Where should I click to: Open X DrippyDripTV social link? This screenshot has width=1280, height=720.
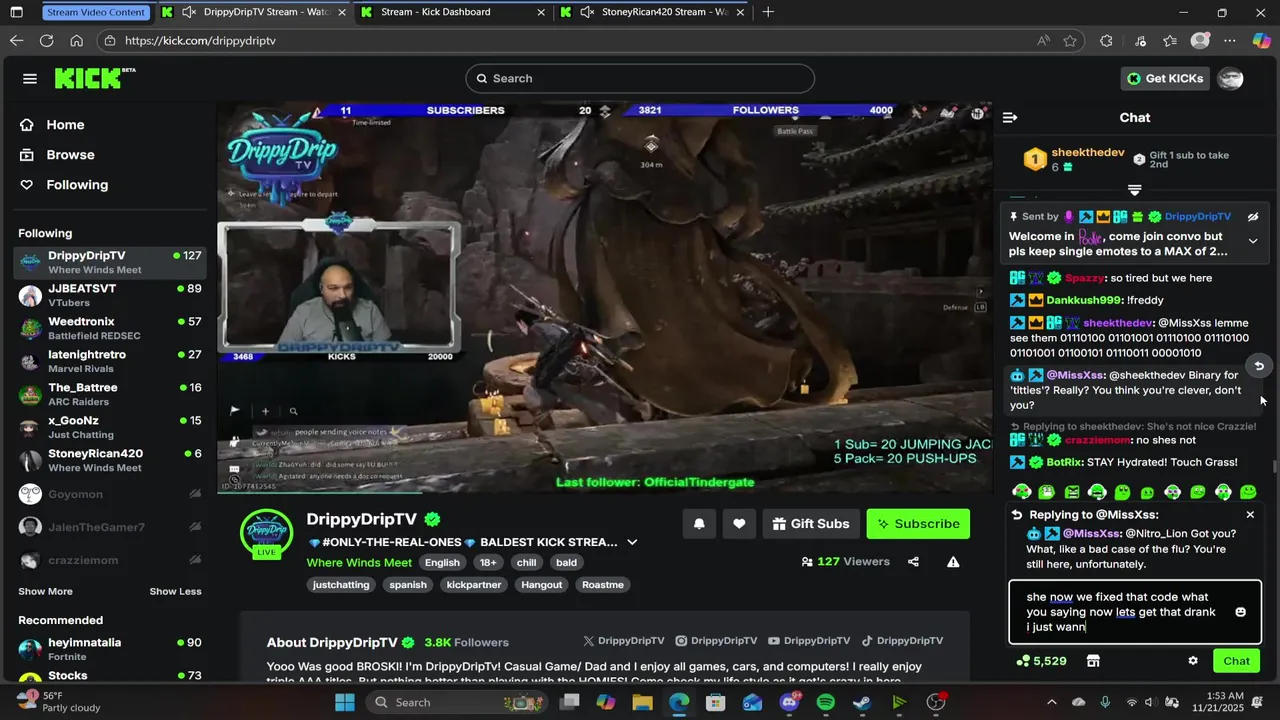(x=625, y=641)
